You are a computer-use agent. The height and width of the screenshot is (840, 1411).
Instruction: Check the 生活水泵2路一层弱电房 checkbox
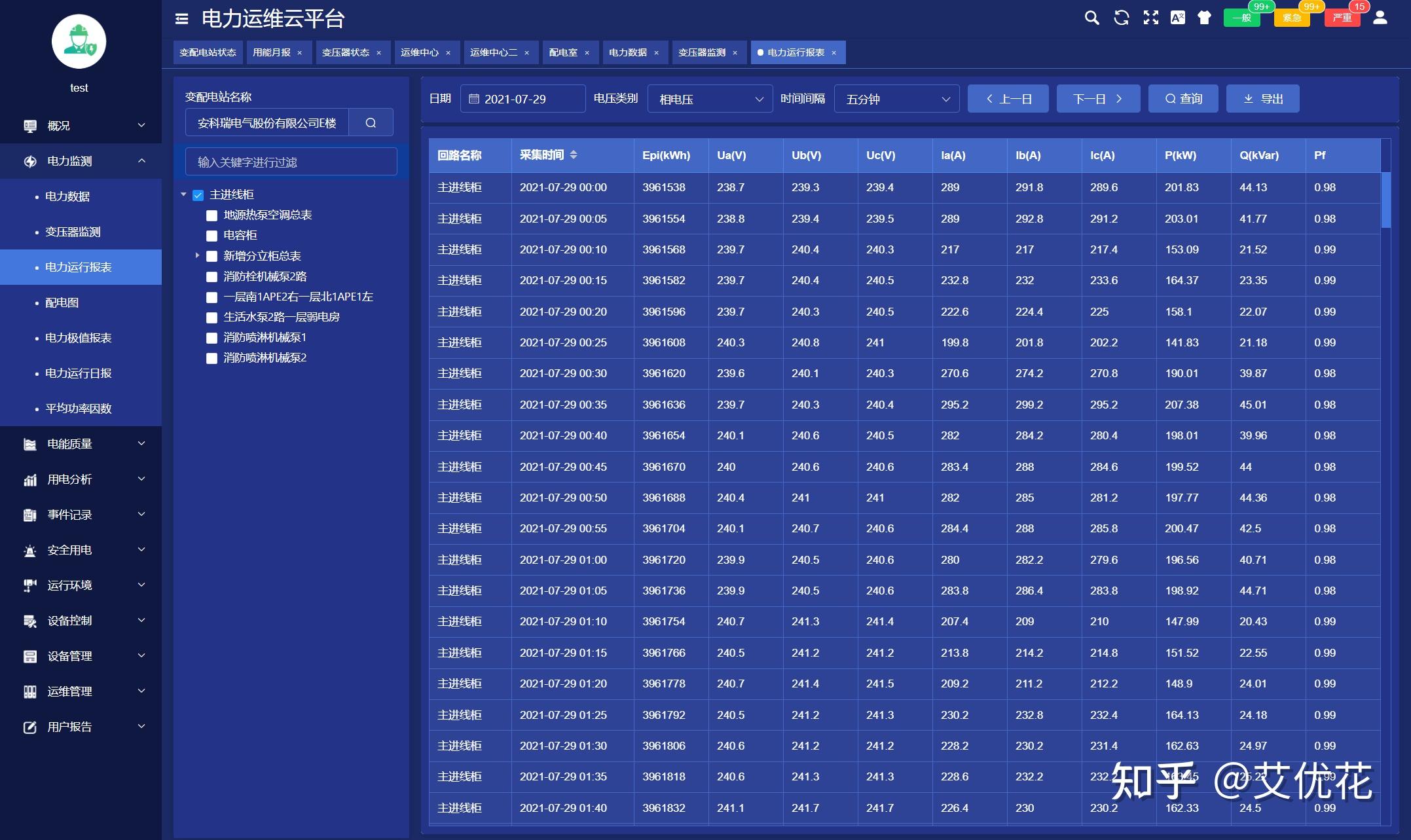[x=211, y=318]
